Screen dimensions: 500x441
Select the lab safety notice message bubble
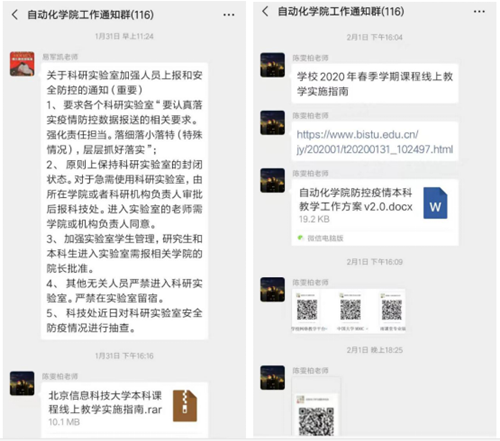click(124, 201)
